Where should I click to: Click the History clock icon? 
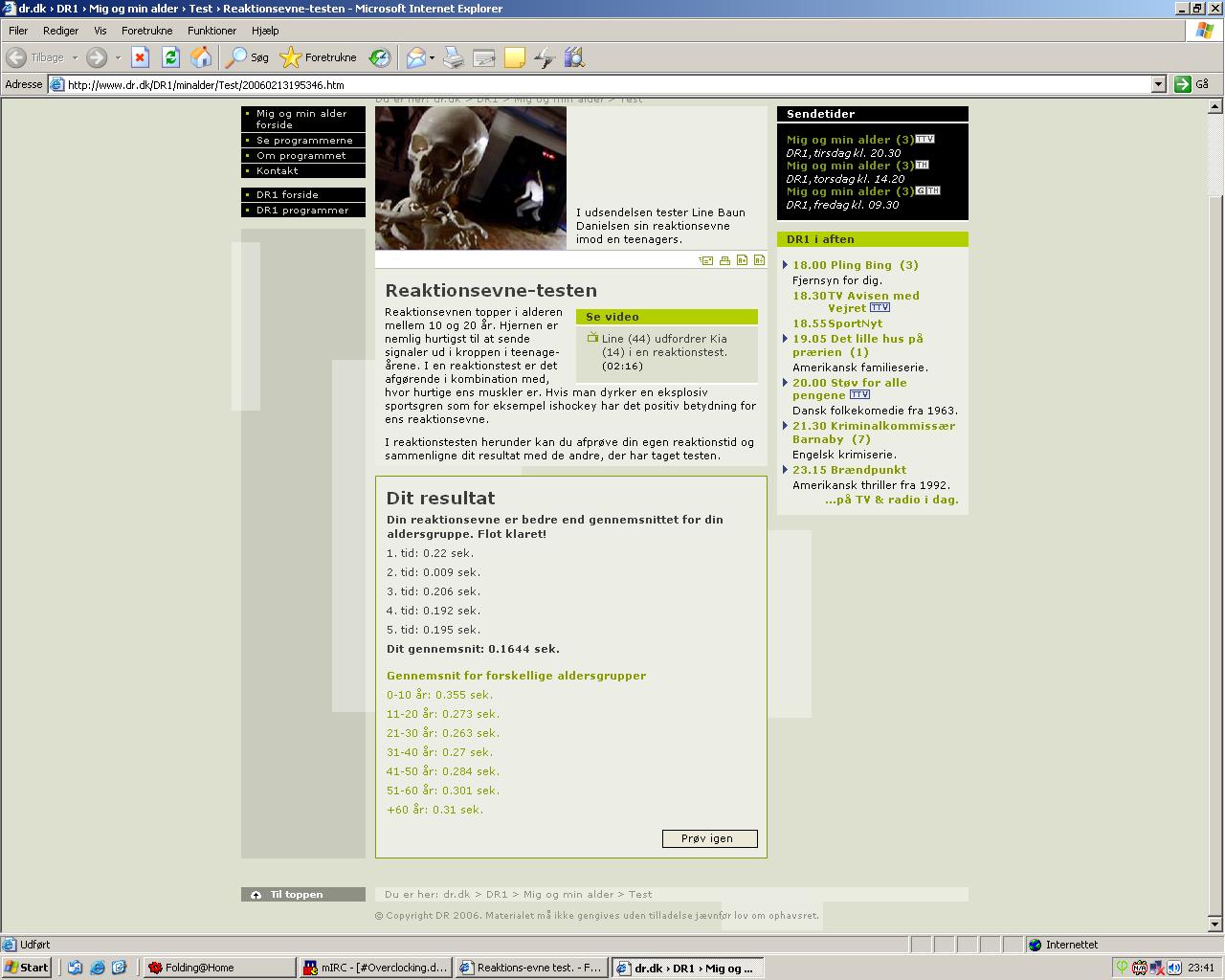(x=380, y=57)
